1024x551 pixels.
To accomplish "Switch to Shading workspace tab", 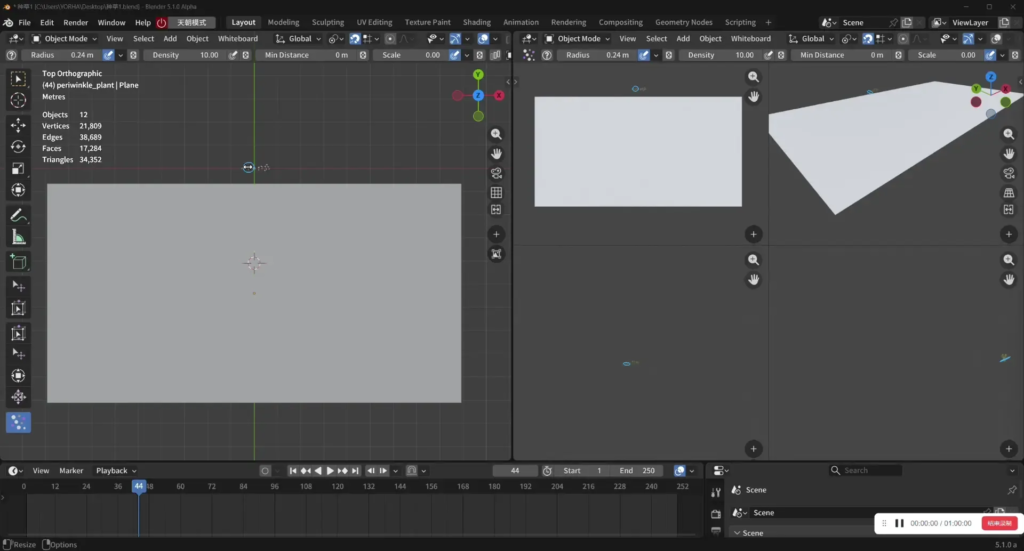I will [477, 22].
